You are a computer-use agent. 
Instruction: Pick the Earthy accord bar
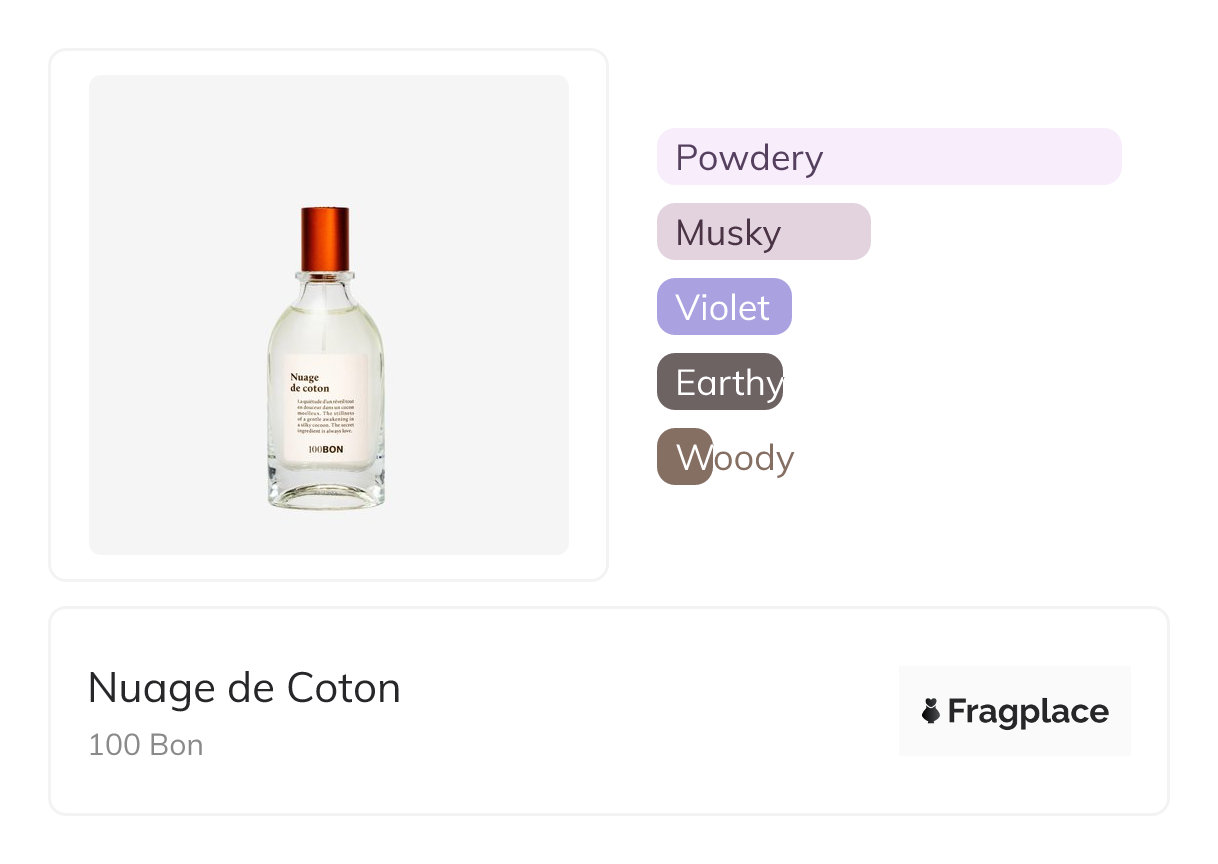coord(719,382)
